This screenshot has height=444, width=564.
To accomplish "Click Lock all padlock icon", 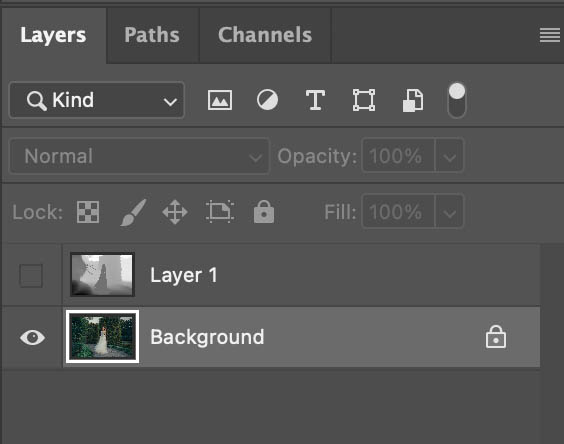I will click(264, 212).
